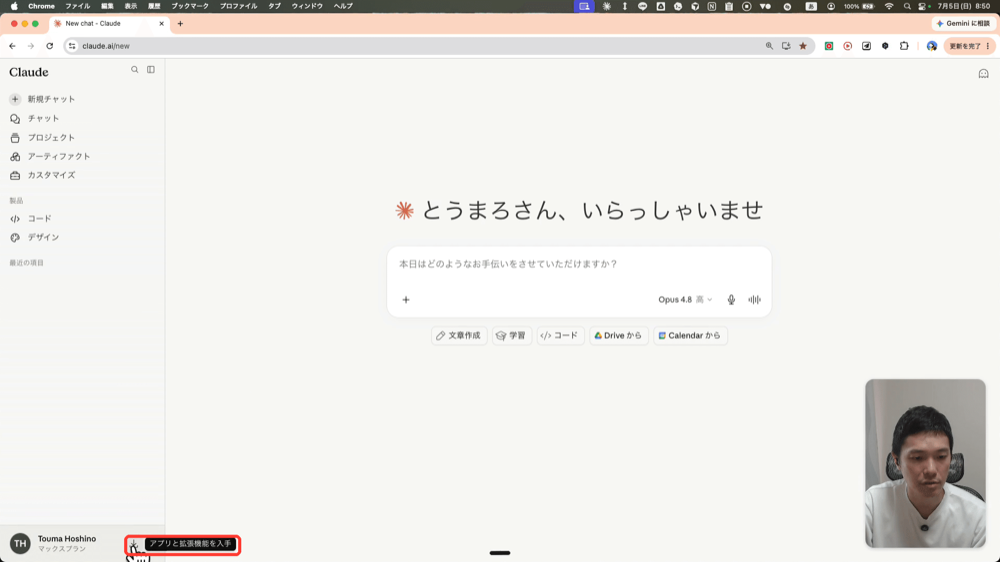This screenshot has height=562, width=1000.
Task: Open the ブックマーク menu
Action: pos(190,6)
